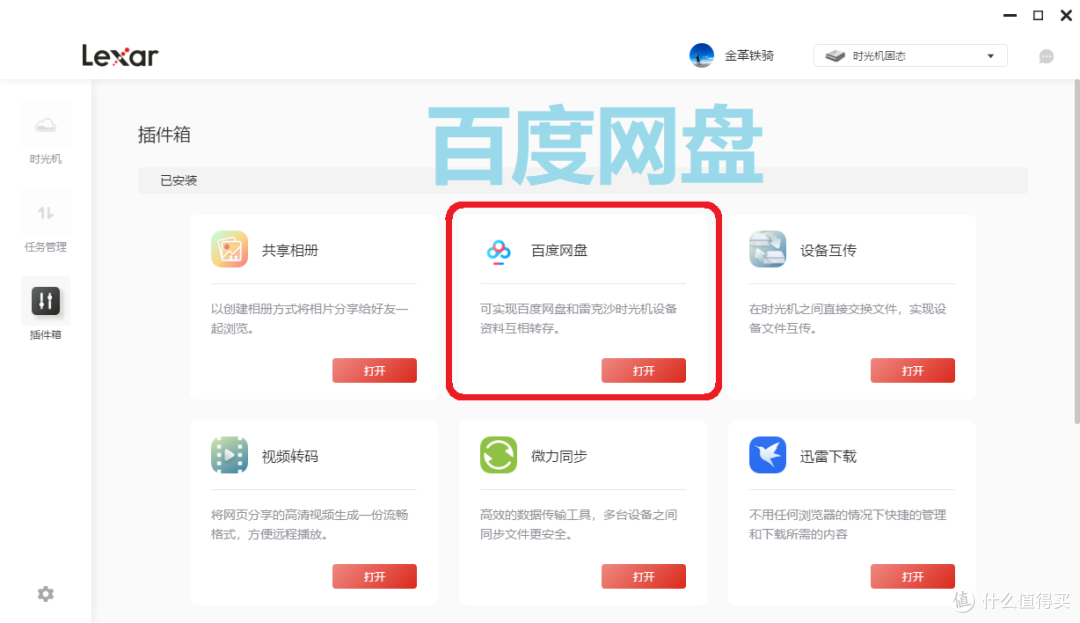Click the 共享相册 title text

[290, 251]
